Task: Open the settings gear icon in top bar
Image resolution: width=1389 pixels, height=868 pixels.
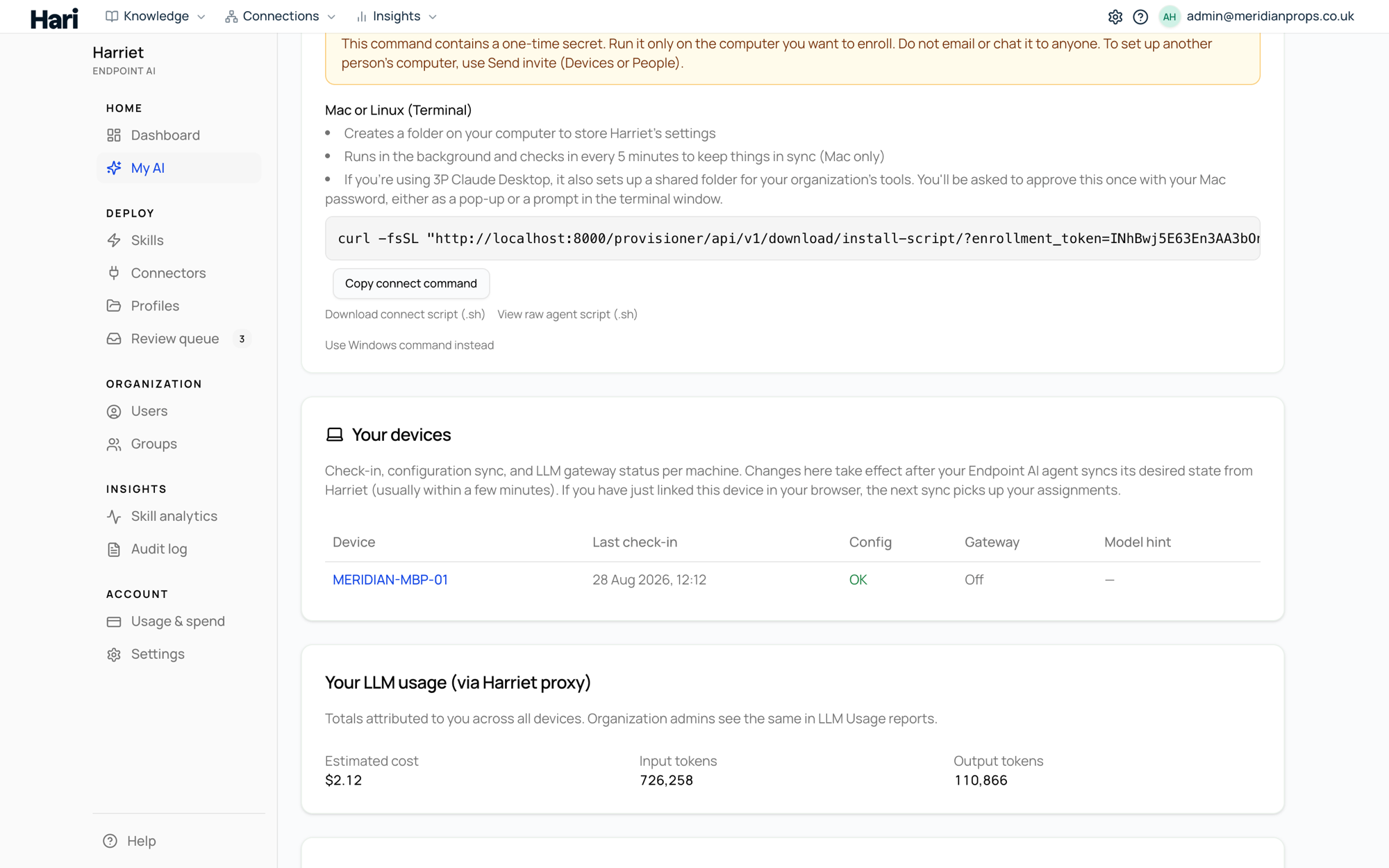Action: [x=1115, y=17]
